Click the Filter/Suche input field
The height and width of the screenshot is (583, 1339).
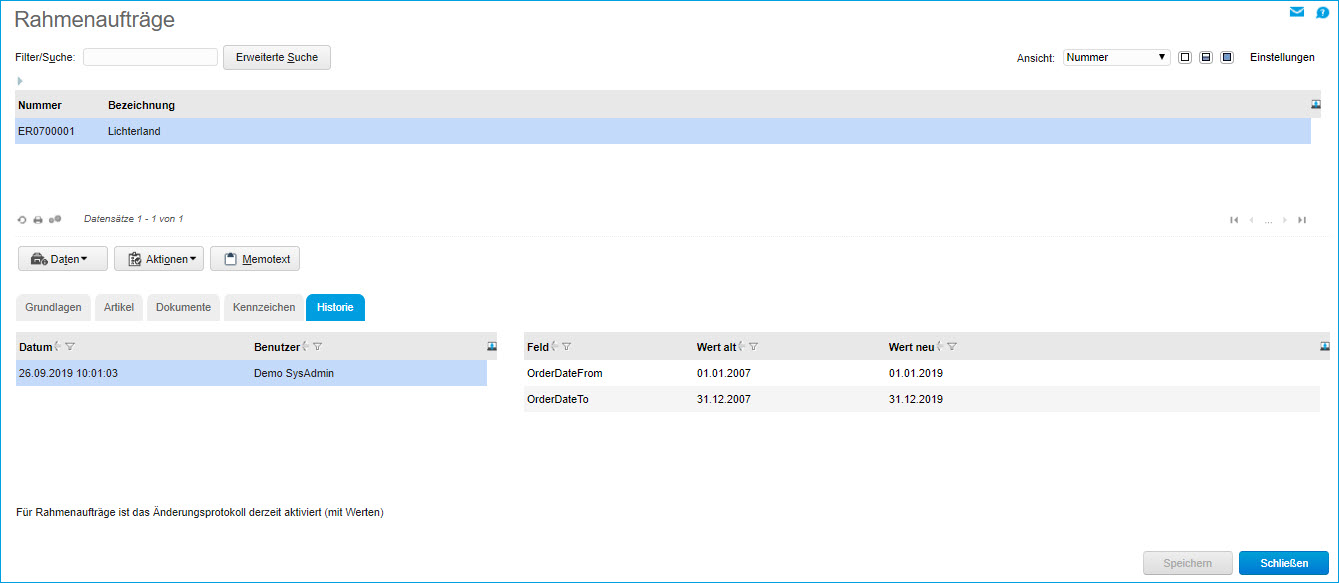[x=150, y=57]
